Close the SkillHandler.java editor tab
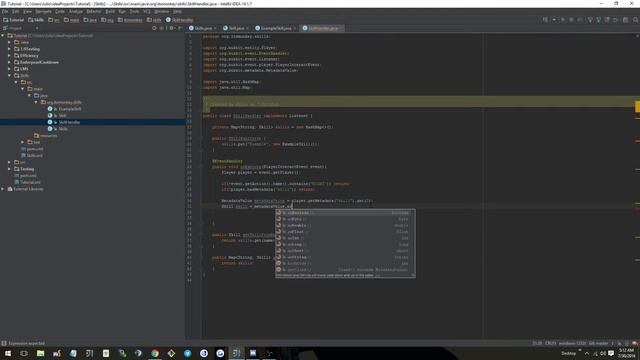640x360 pixels. [341, 28]
